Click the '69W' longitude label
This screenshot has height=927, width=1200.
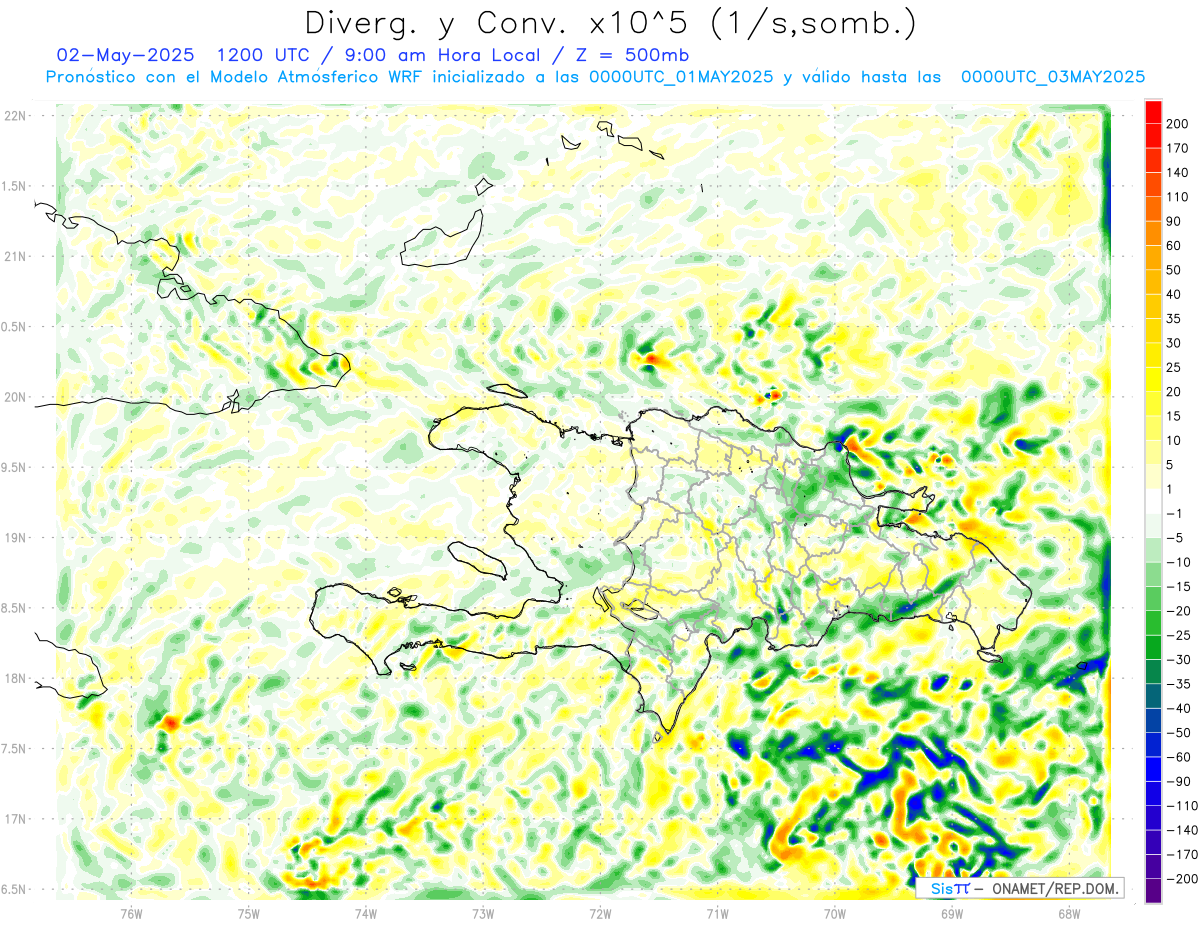point(951,912)
